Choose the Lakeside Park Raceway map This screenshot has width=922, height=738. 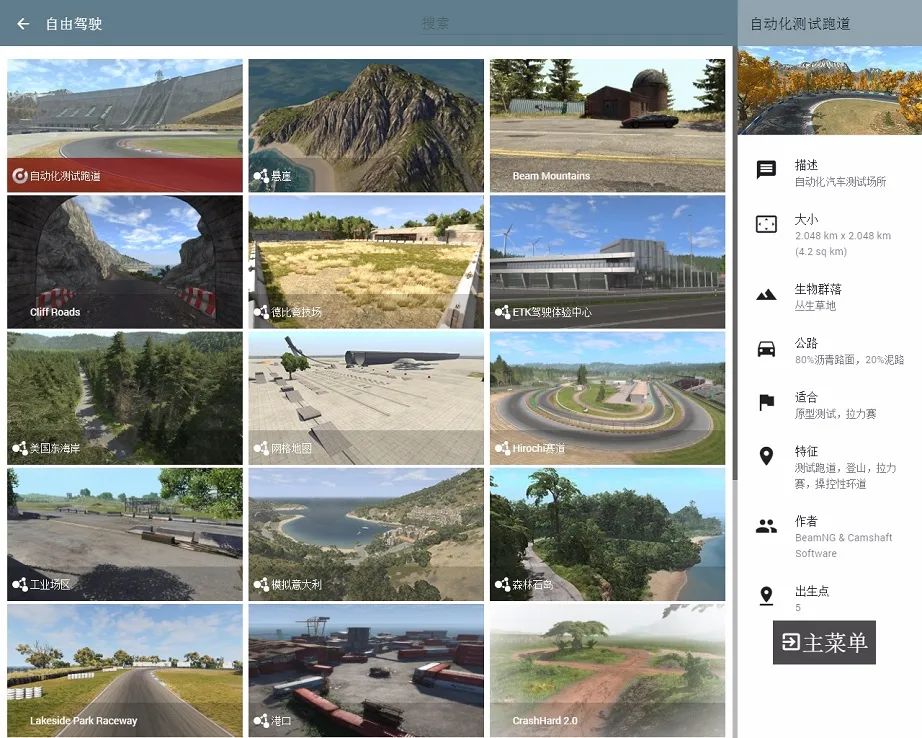pos(125,670)
